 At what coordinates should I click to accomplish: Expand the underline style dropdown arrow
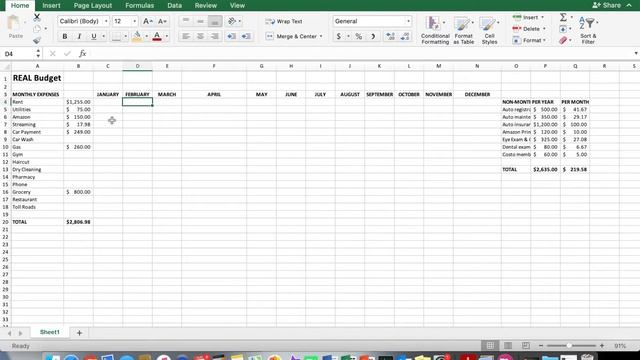(104, 36)
